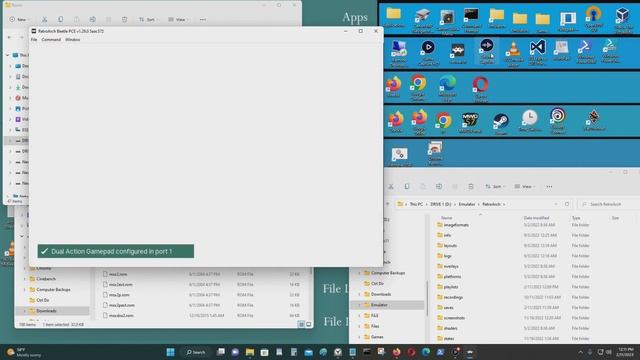Switch lower-left Explorer to details view
The image size is (640, 360).
[x=301, y=324]
